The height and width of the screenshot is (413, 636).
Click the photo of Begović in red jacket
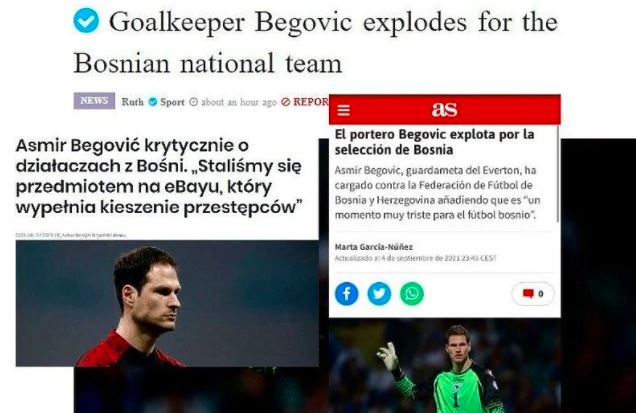click(x=167, y=303)
